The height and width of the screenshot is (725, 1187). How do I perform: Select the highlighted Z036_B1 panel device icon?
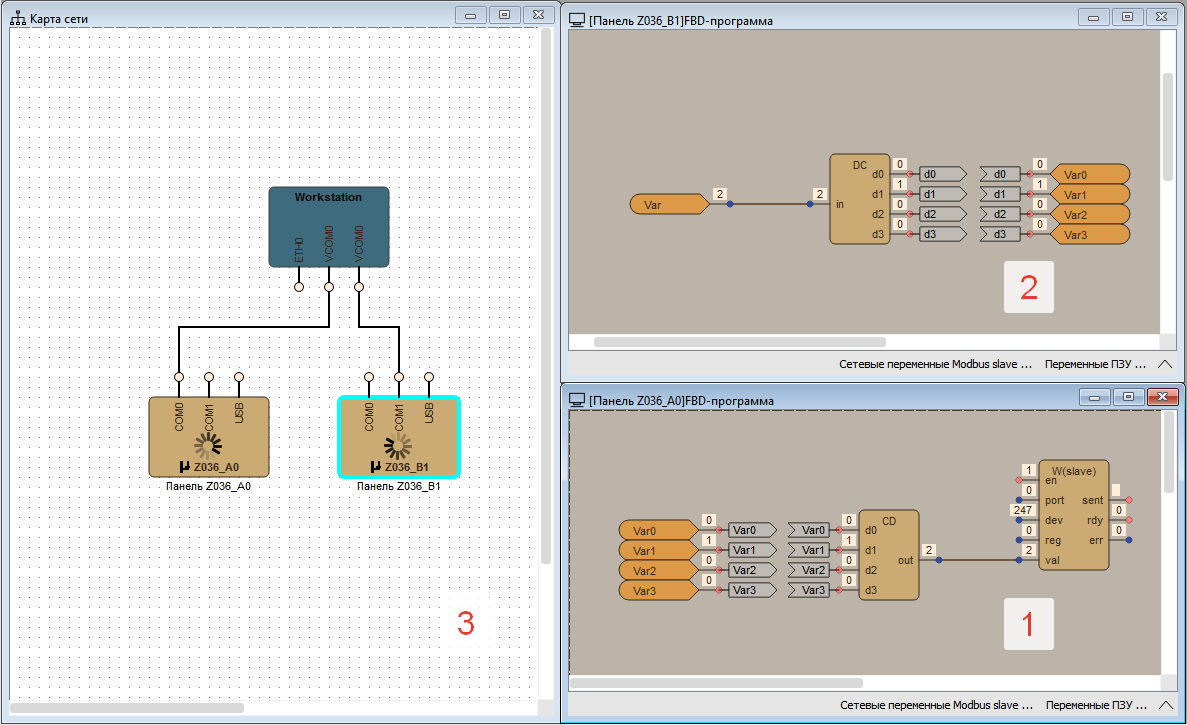(x=398, y=437)
